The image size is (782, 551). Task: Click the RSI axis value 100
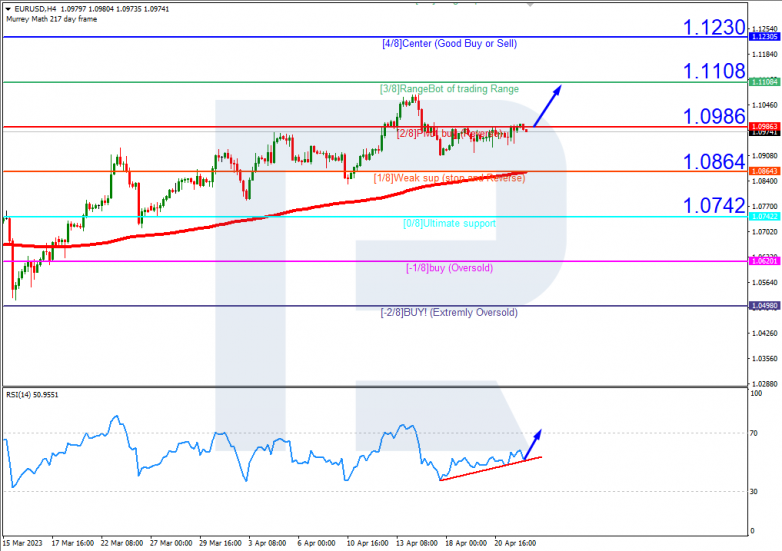click(756, 393)
